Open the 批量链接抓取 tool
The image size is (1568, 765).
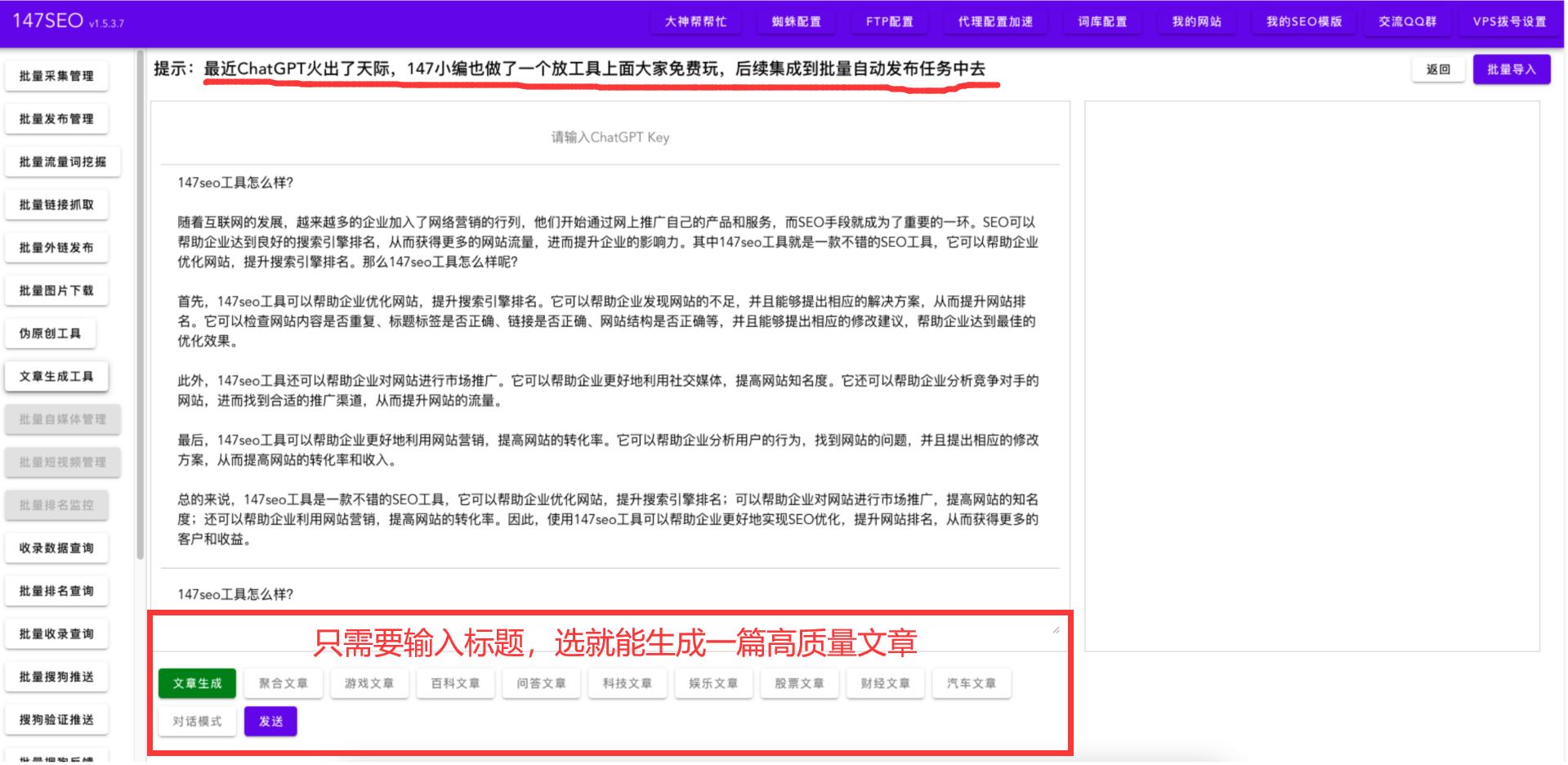(57, 204)
